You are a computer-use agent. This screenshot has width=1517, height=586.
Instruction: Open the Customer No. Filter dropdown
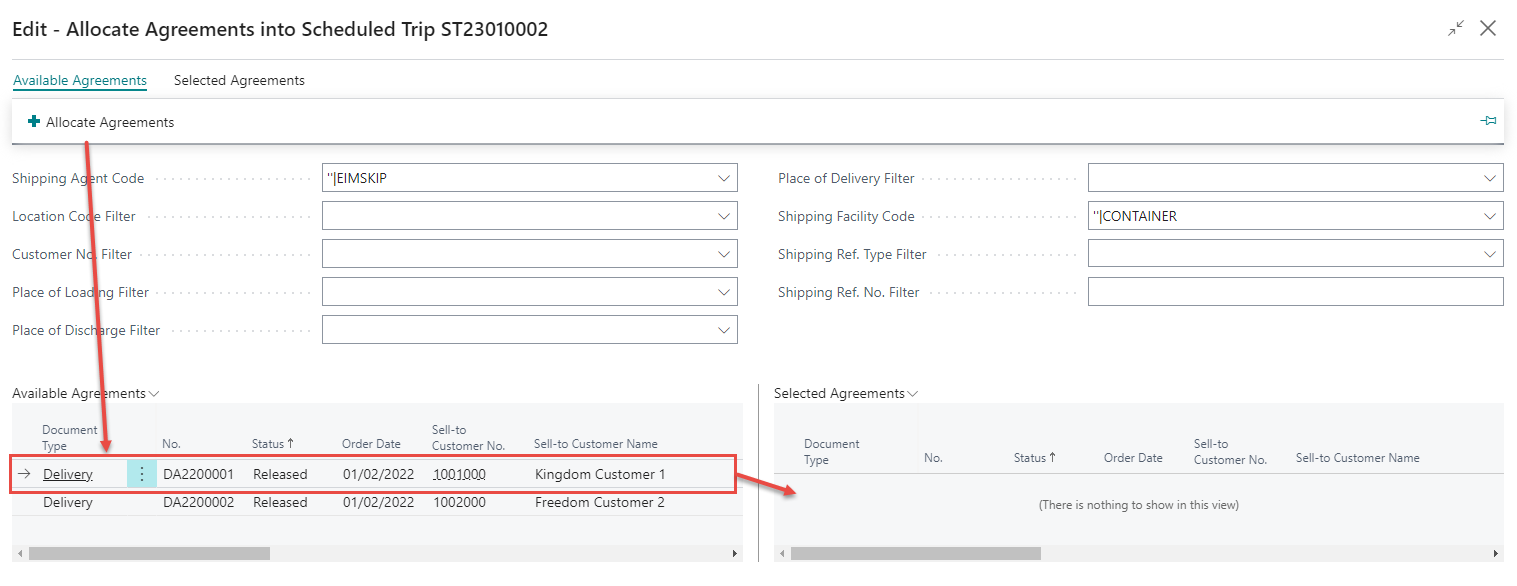[x=724, y=254]
